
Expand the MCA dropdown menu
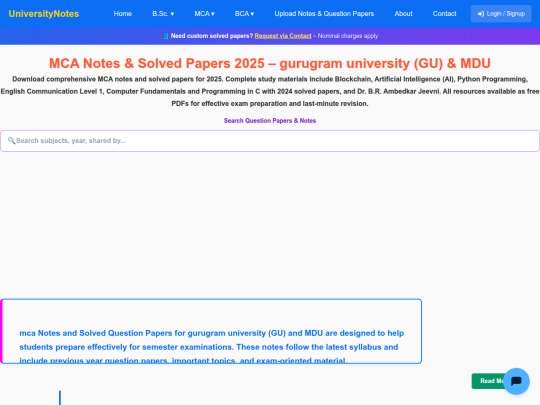pos(204,14)
